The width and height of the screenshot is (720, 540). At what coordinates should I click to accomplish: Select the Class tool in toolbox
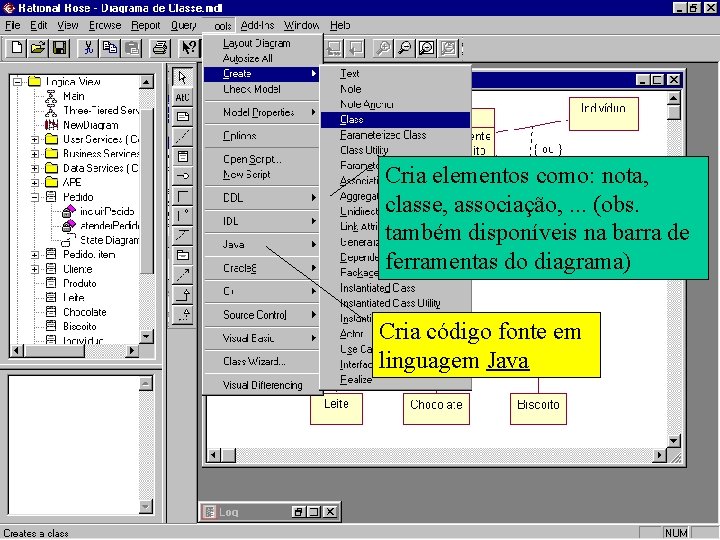tap(183, 156)
